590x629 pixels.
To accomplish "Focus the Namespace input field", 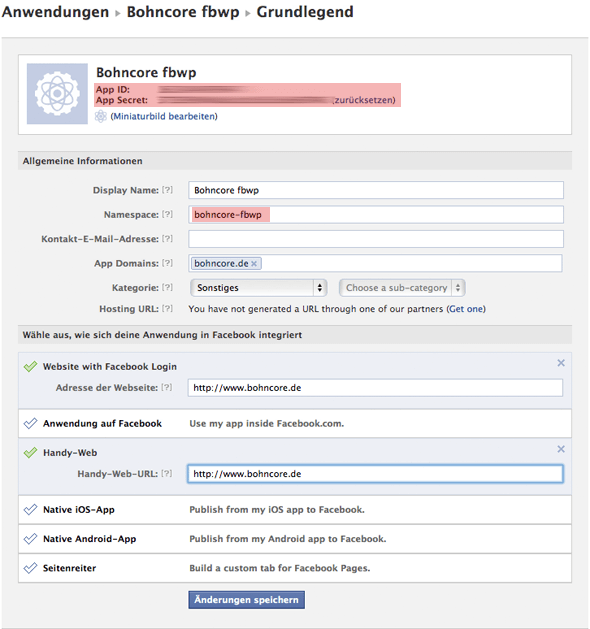I will click(376, 215).
